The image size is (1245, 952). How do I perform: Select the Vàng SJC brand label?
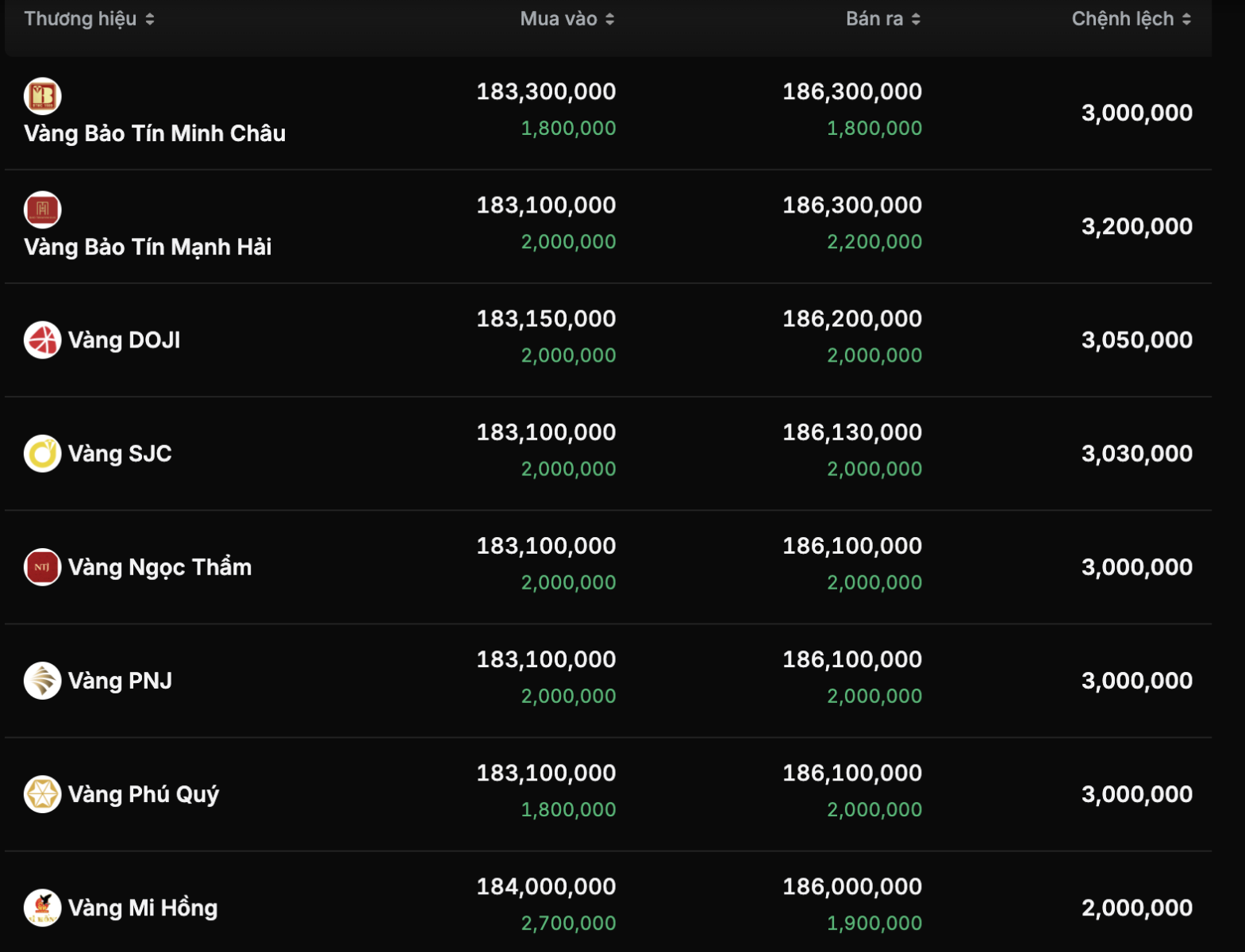tap(120, 454)
